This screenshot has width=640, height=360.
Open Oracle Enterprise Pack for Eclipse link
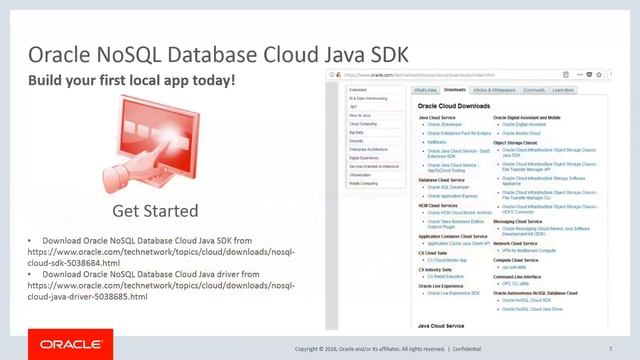coord(459,133)
